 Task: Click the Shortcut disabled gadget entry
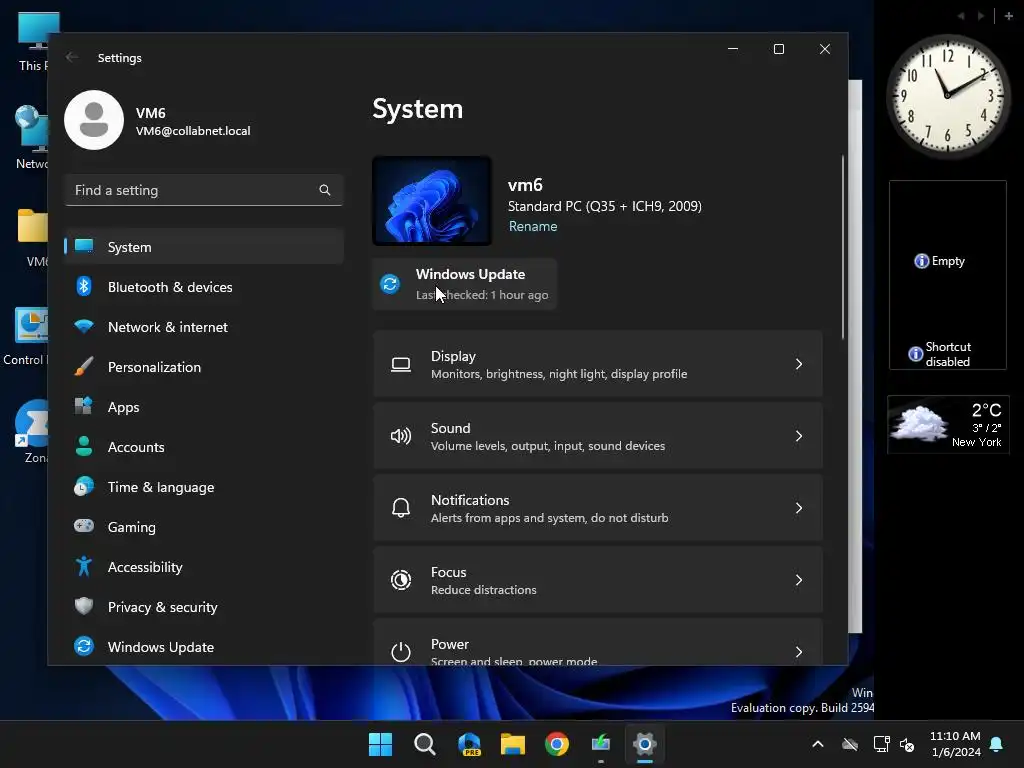pos(940,354)
